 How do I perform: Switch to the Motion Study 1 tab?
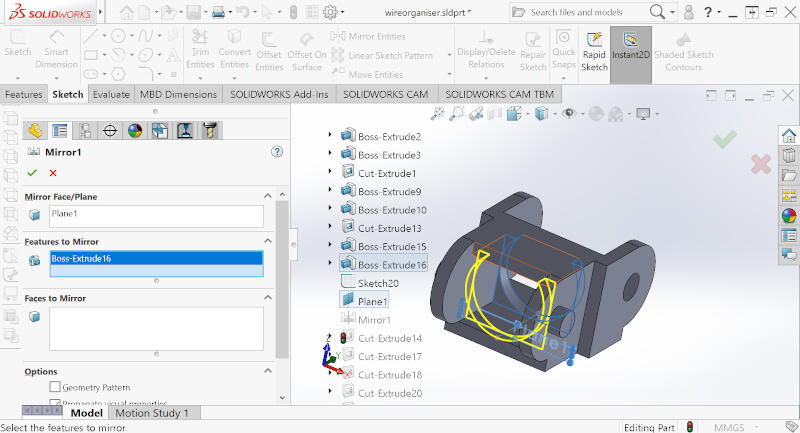[x=152, y=413]
